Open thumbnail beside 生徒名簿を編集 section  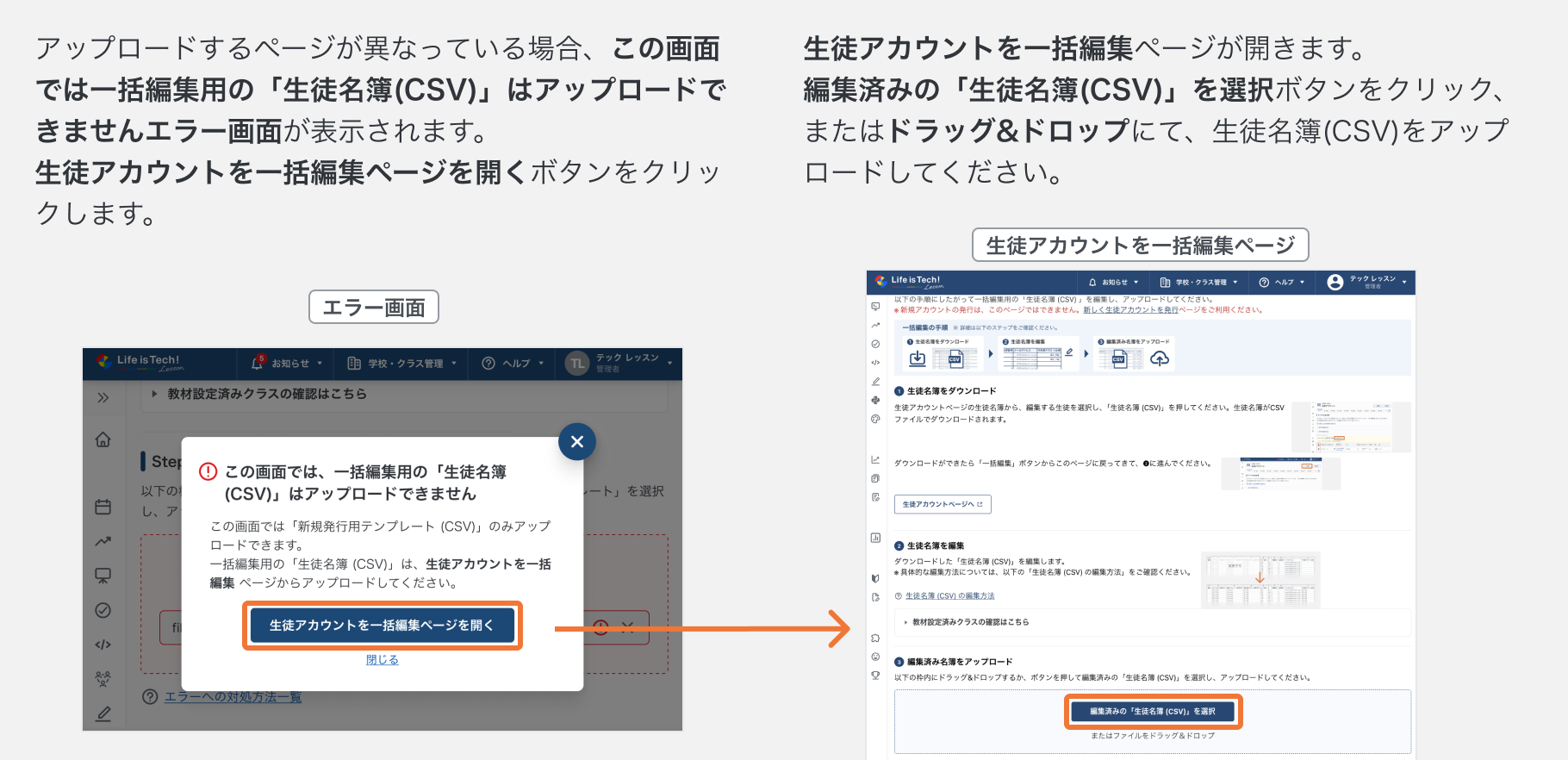coord(1260,581)
